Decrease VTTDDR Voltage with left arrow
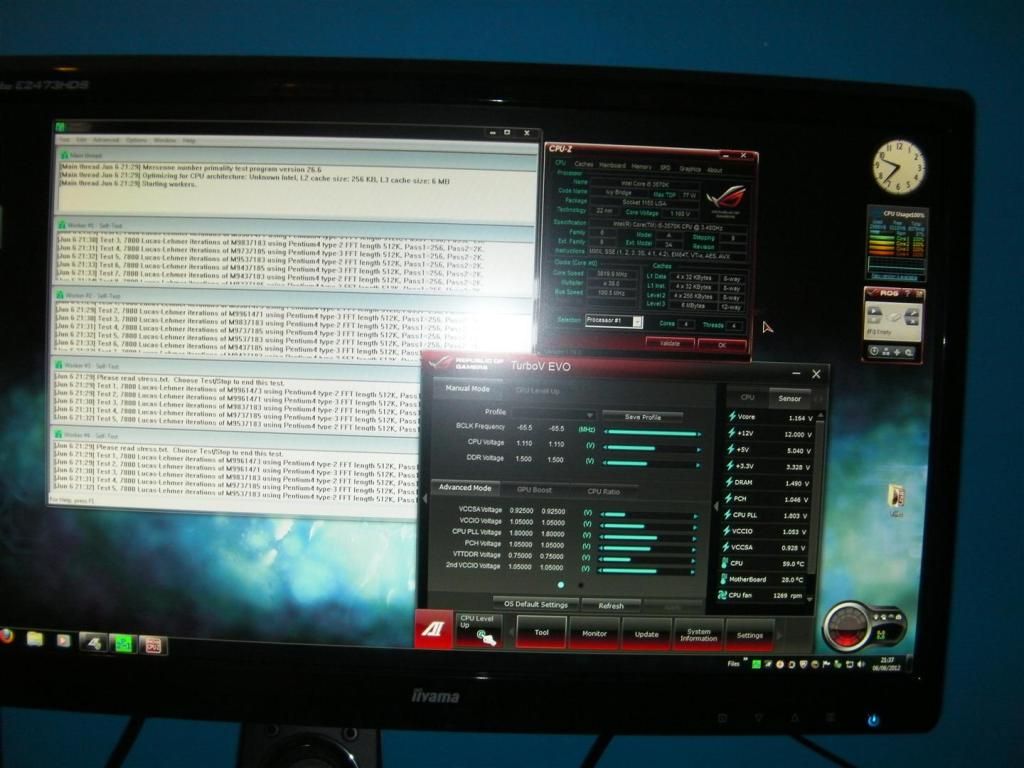 [601, 560]
